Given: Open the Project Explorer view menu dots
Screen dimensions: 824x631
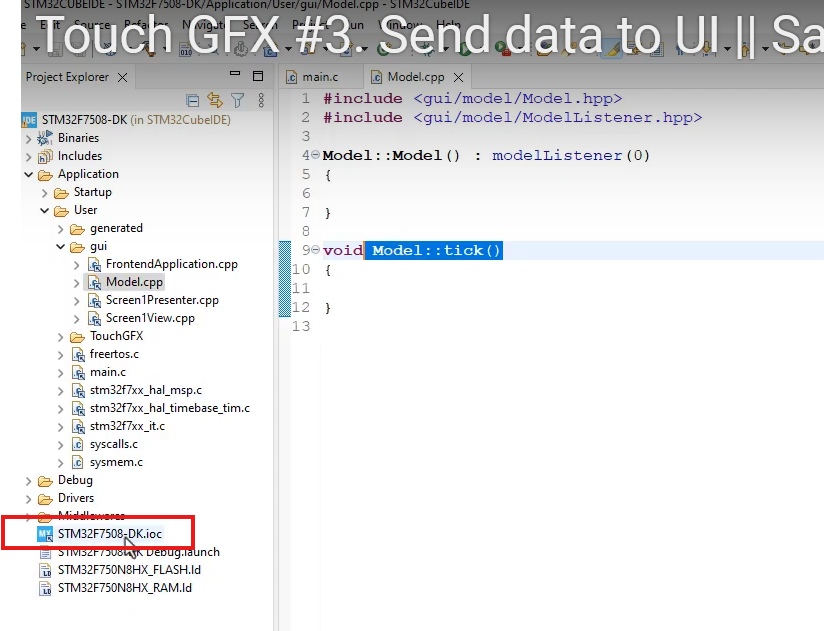Looking at the screenshot, I should pos(260,100).
